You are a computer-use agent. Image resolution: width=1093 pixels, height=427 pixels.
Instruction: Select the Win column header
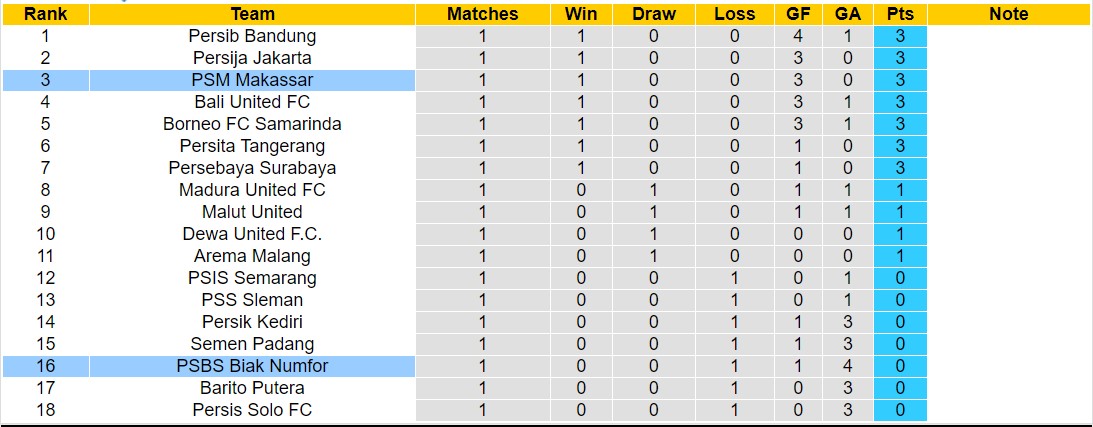581,14
